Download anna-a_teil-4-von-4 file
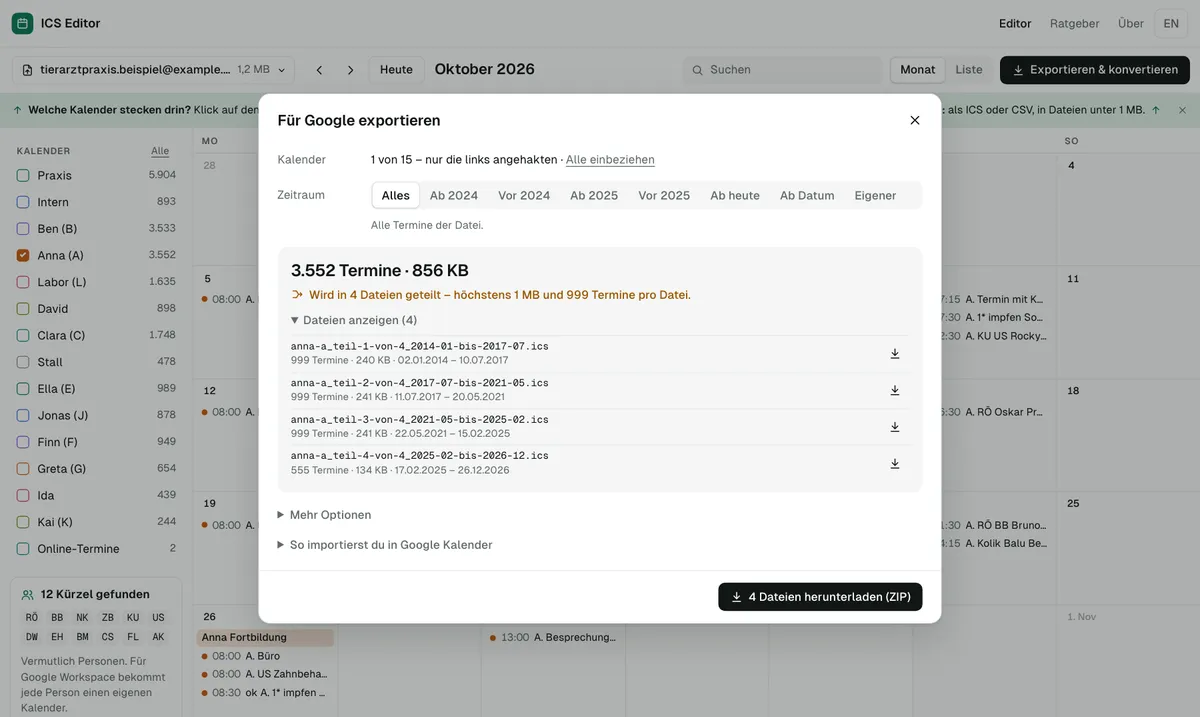The image size is (1200, 717). (x=895, y=463)
